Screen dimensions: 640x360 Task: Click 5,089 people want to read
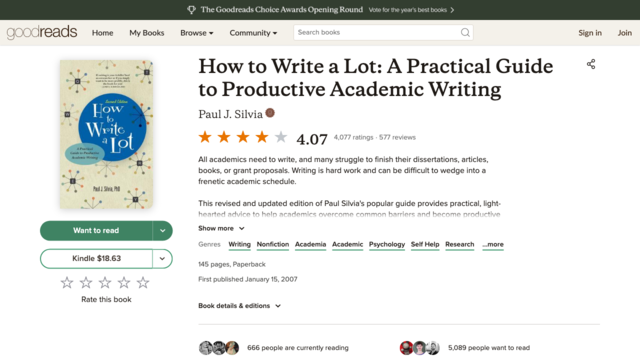click(x=489, y=348)
